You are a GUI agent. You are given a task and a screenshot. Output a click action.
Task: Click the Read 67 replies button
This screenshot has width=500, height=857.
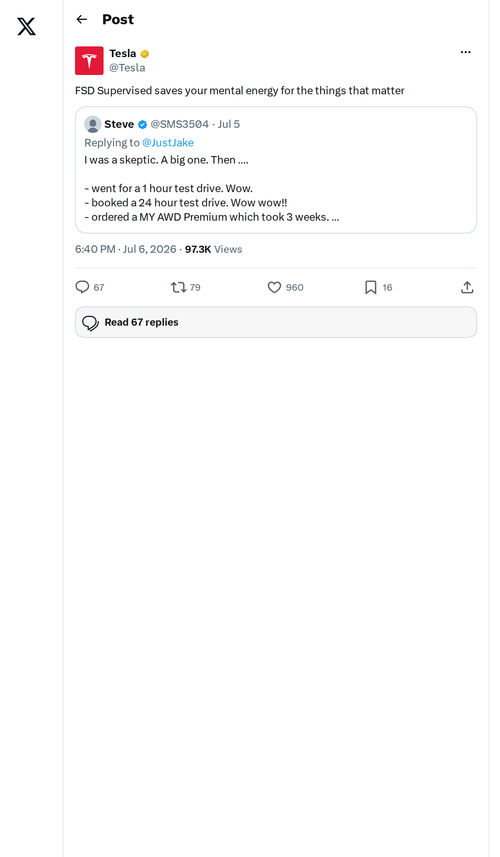pyautogui.click(x=276, y=322)
